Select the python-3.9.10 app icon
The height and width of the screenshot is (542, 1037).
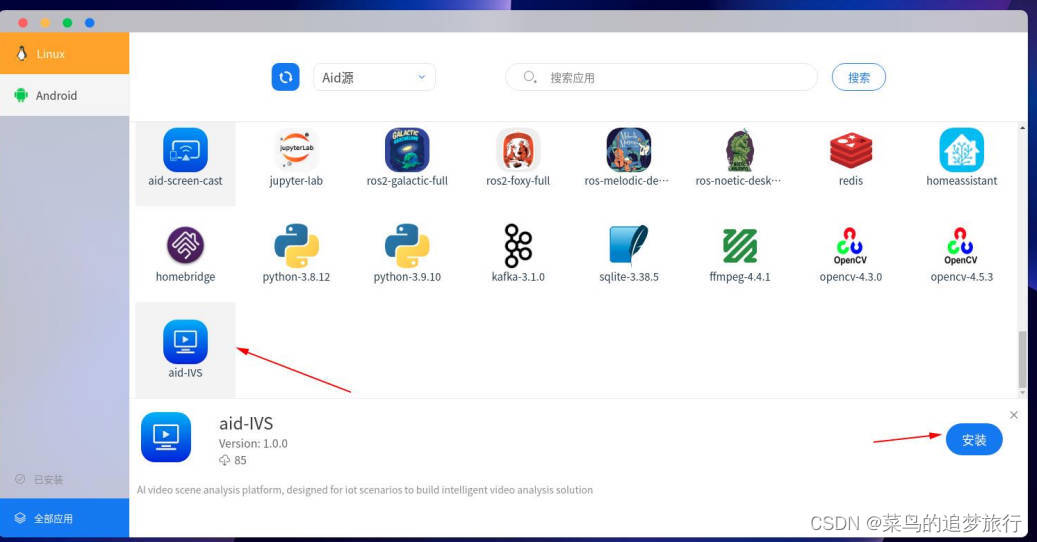[x=407, y=245]
